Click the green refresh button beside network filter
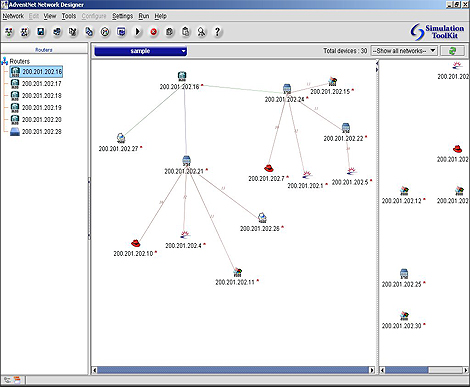This screenshot has width=470, height=387. (452, 51)
